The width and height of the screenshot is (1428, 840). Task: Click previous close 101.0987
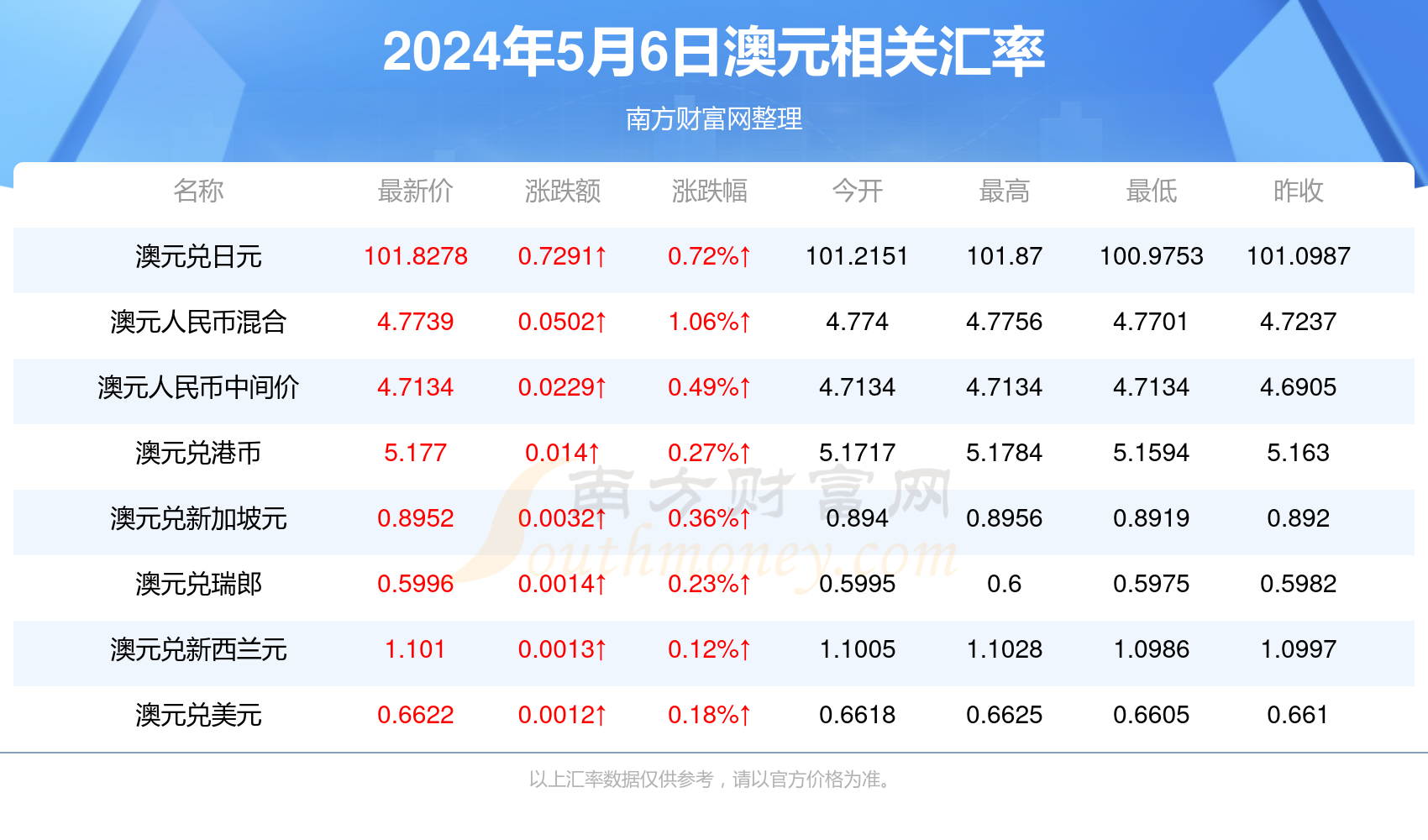[1298, 256]
